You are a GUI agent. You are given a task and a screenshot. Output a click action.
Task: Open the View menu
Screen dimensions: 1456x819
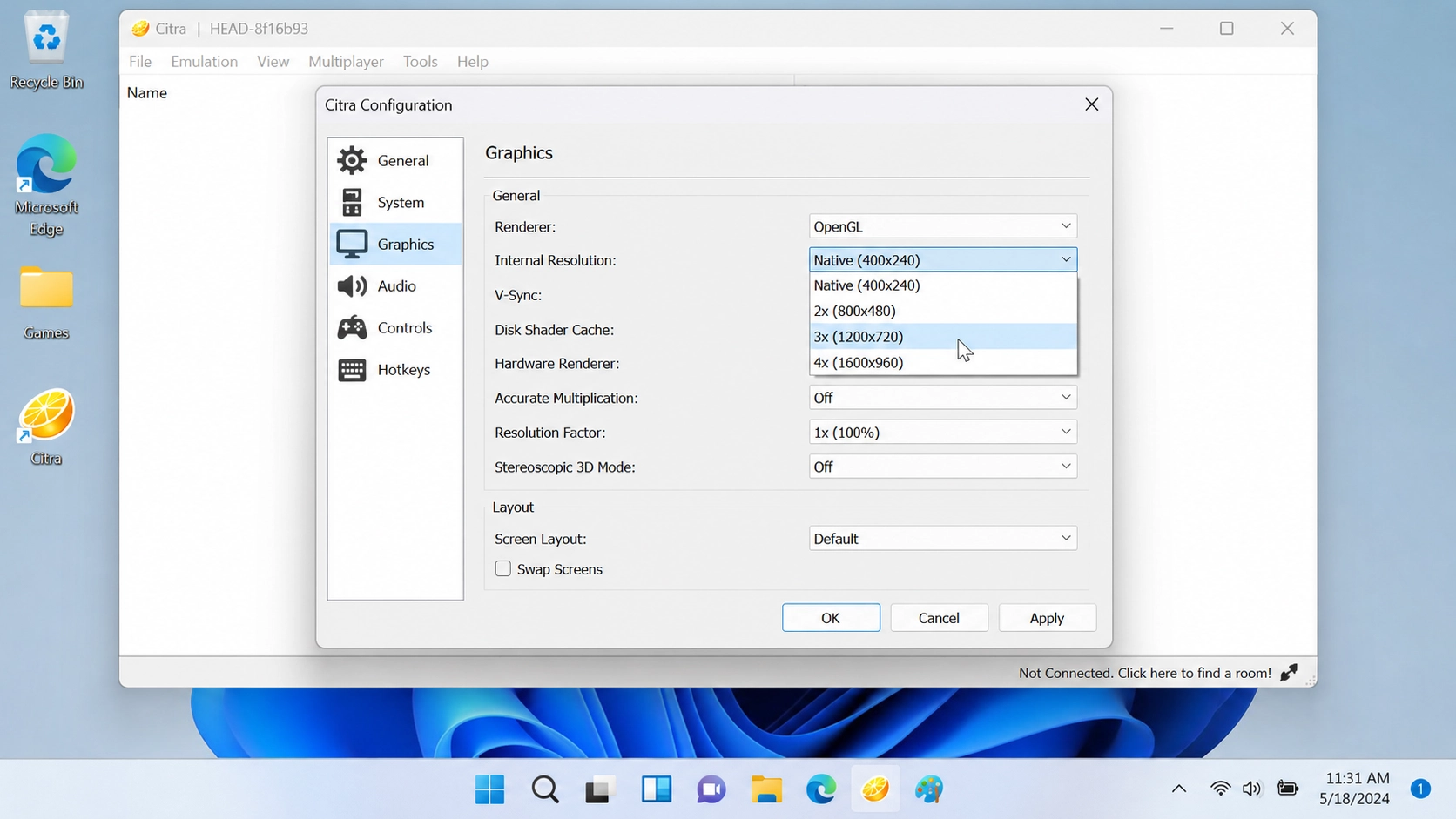point(273,61)
